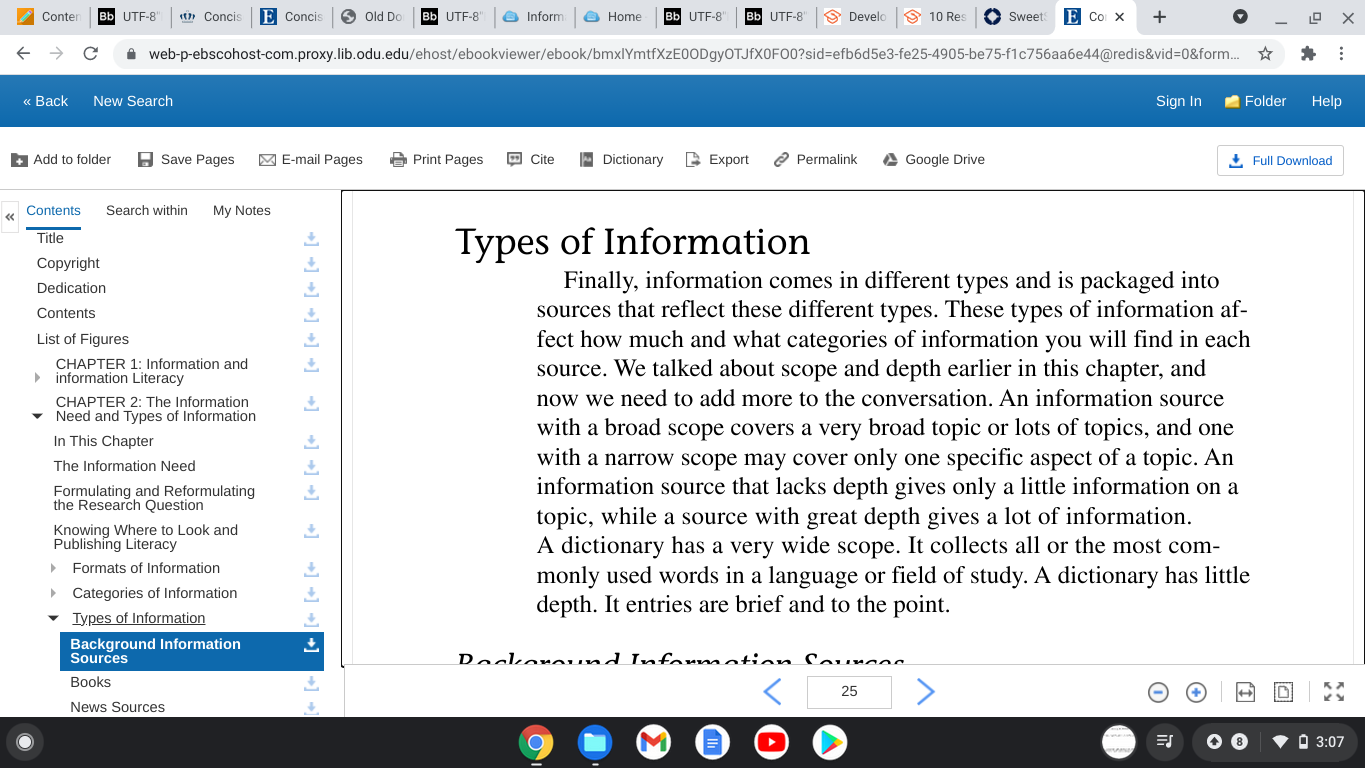Click the browser address bar
This screenshot has height=768, width=1365.
click(694, 54)
